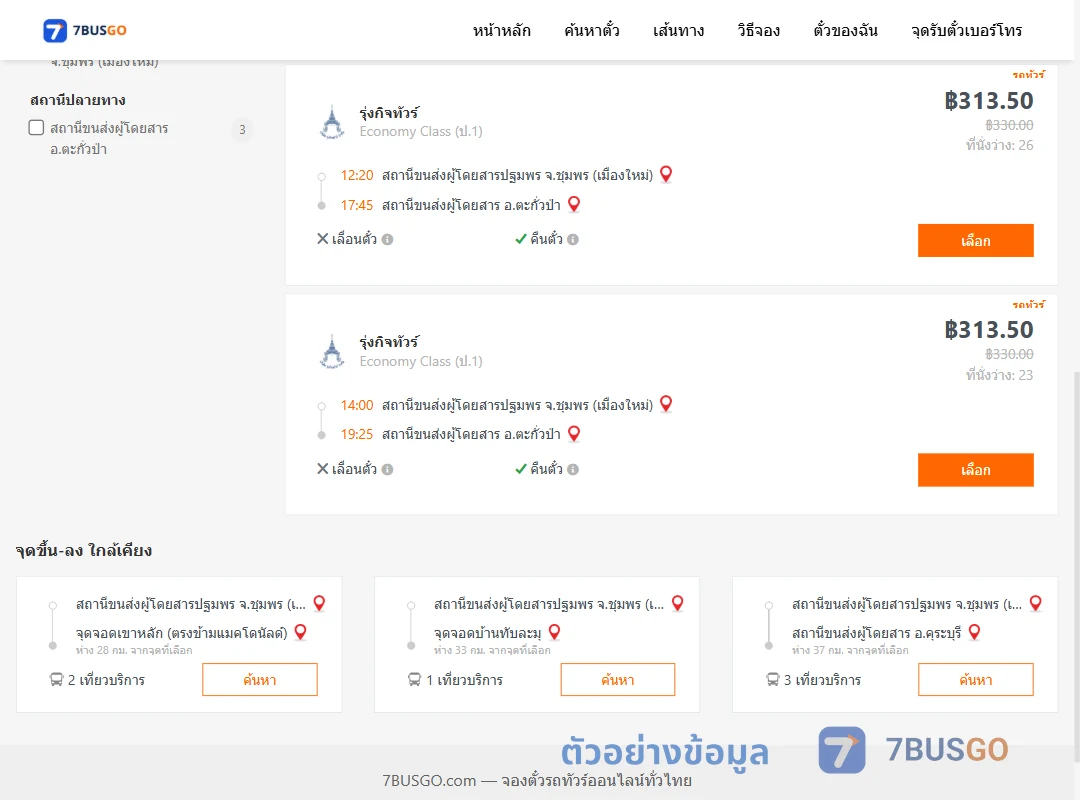Click bus icon beside 3 เที่ยวบริการ
Viewport: 1080px width, 800px height.
click(x=773, y=680)
